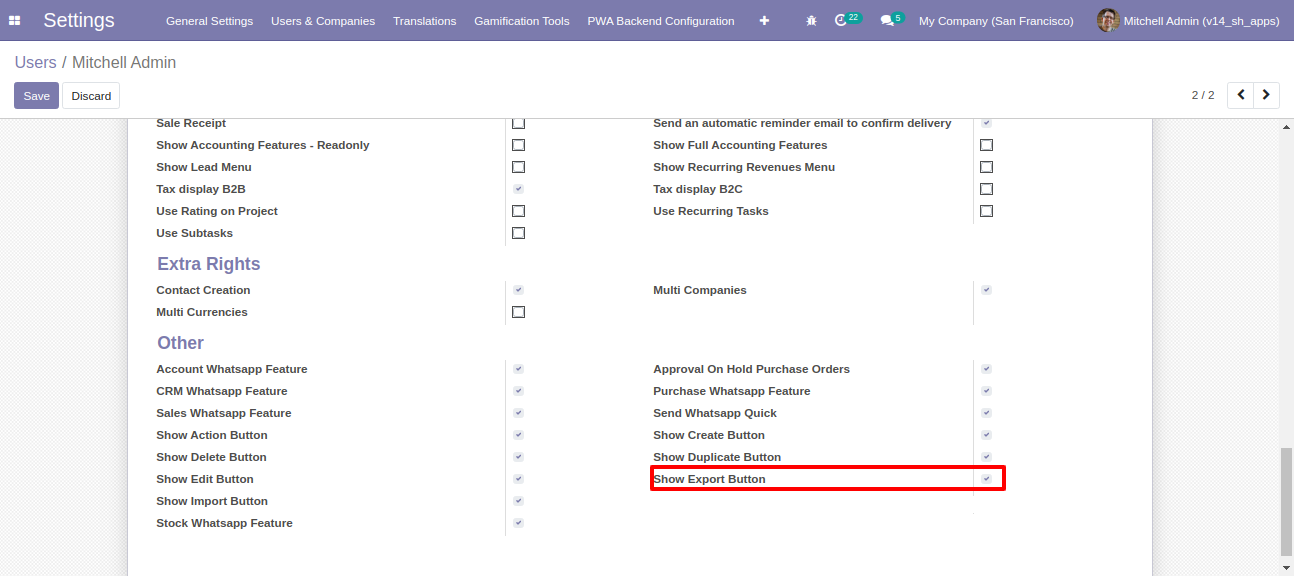
Task: Click the Users breadcrumb link
Action: click(36, 62)
